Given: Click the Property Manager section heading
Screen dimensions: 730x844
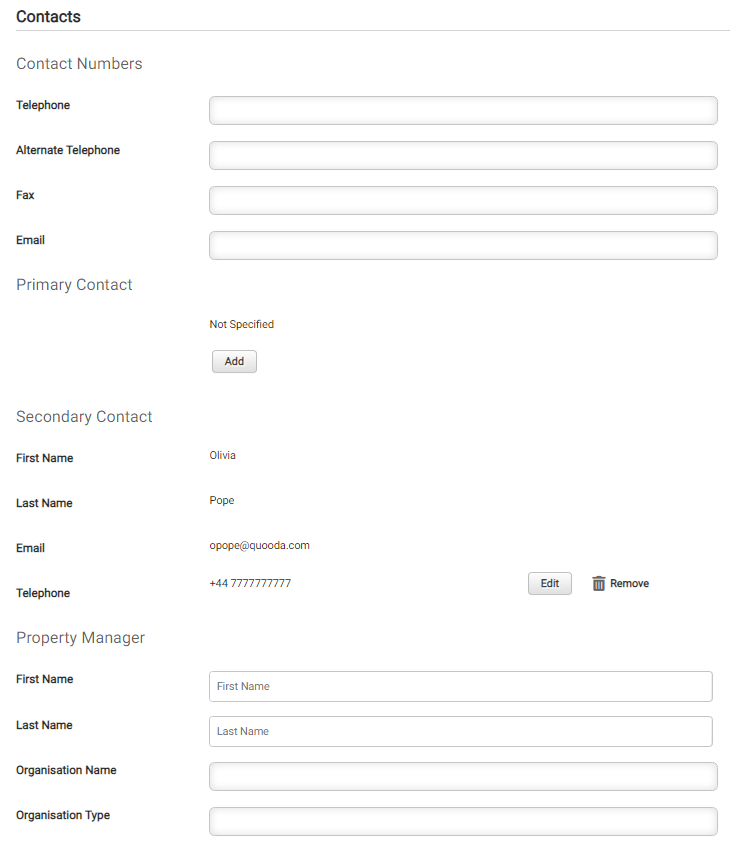Looking at the screenshot, I should tap(81, 638).
